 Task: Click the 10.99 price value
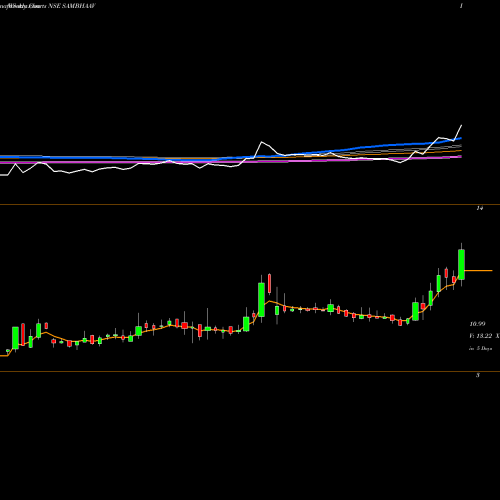tap(477, 324)
